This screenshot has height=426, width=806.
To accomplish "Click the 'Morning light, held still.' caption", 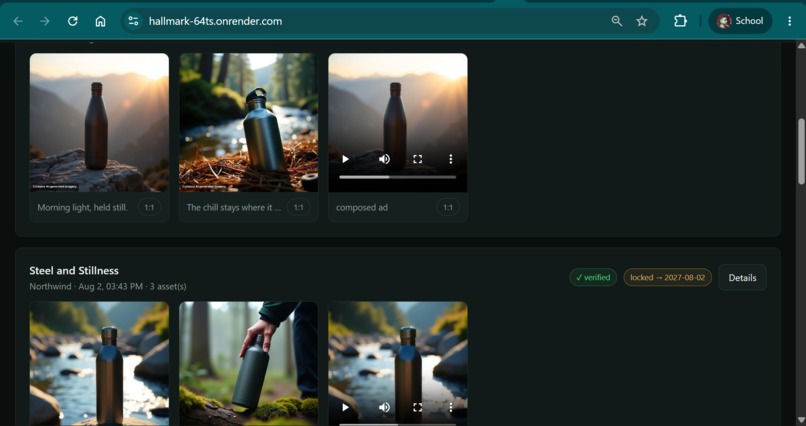I will (x=82, y=208).
